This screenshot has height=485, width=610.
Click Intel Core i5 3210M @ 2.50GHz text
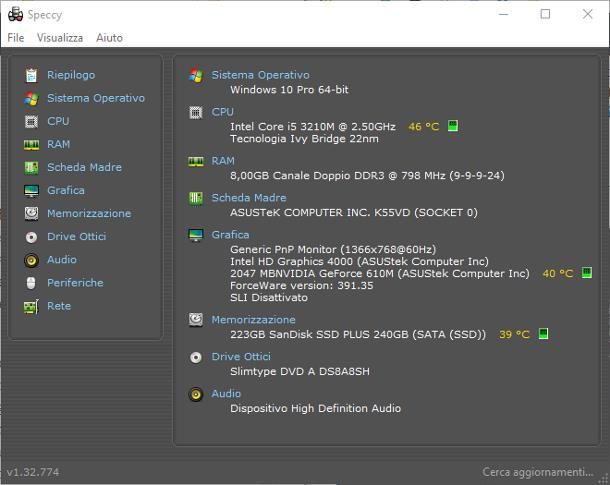[313, 127]
